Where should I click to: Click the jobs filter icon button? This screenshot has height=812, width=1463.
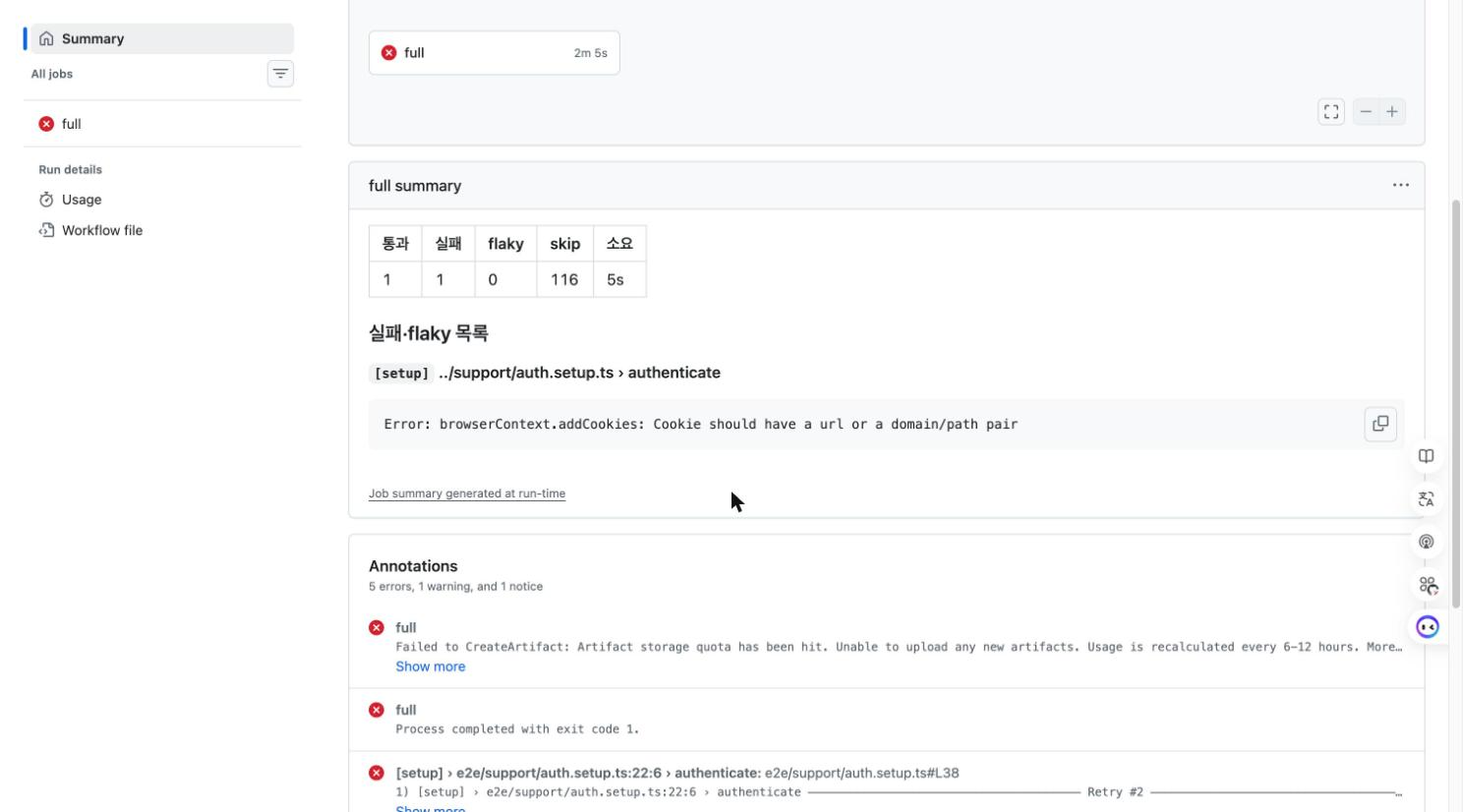pyautogui.click(x=280, y=74)
